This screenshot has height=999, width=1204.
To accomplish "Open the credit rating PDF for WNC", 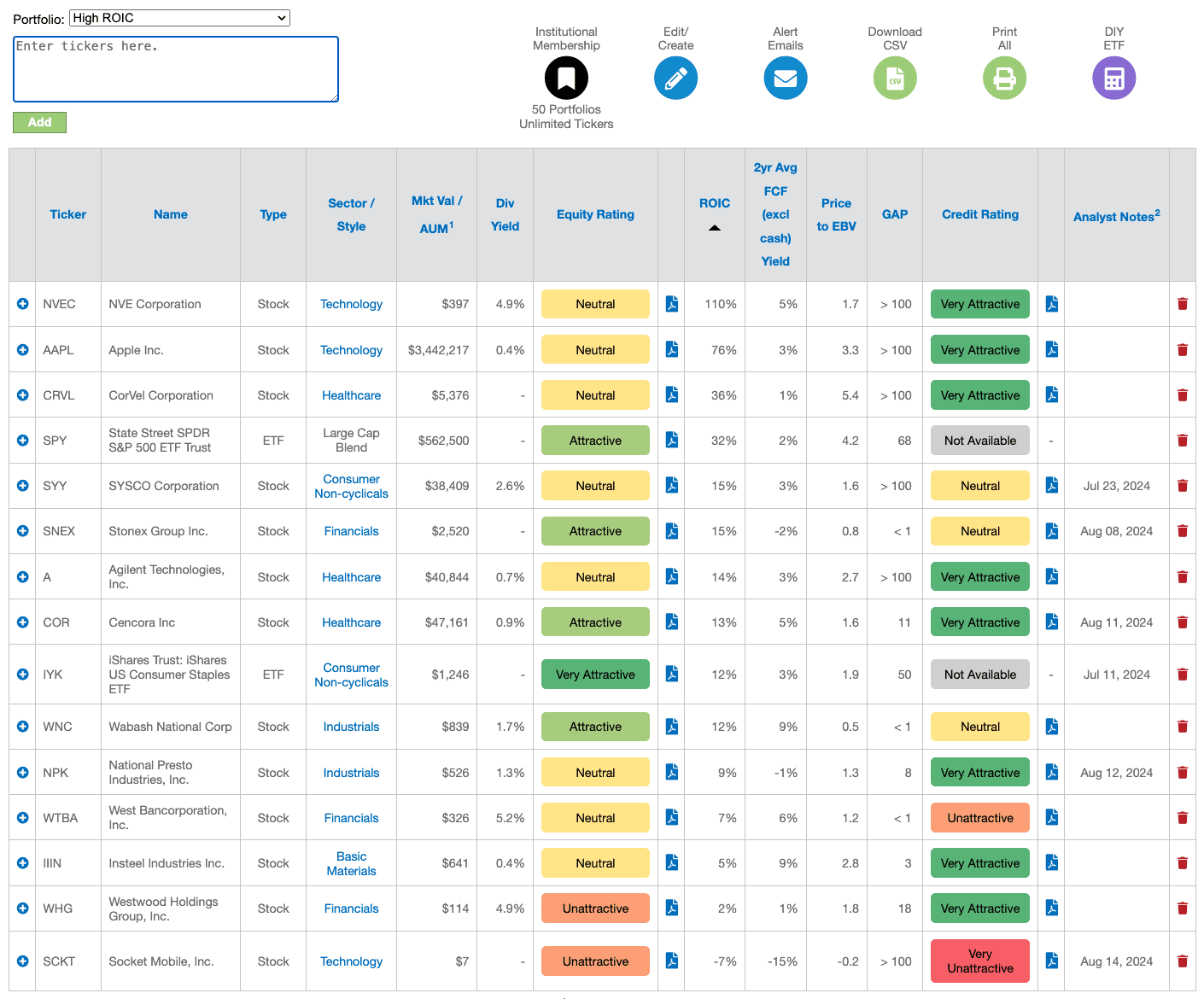I will coord(1052,727).
